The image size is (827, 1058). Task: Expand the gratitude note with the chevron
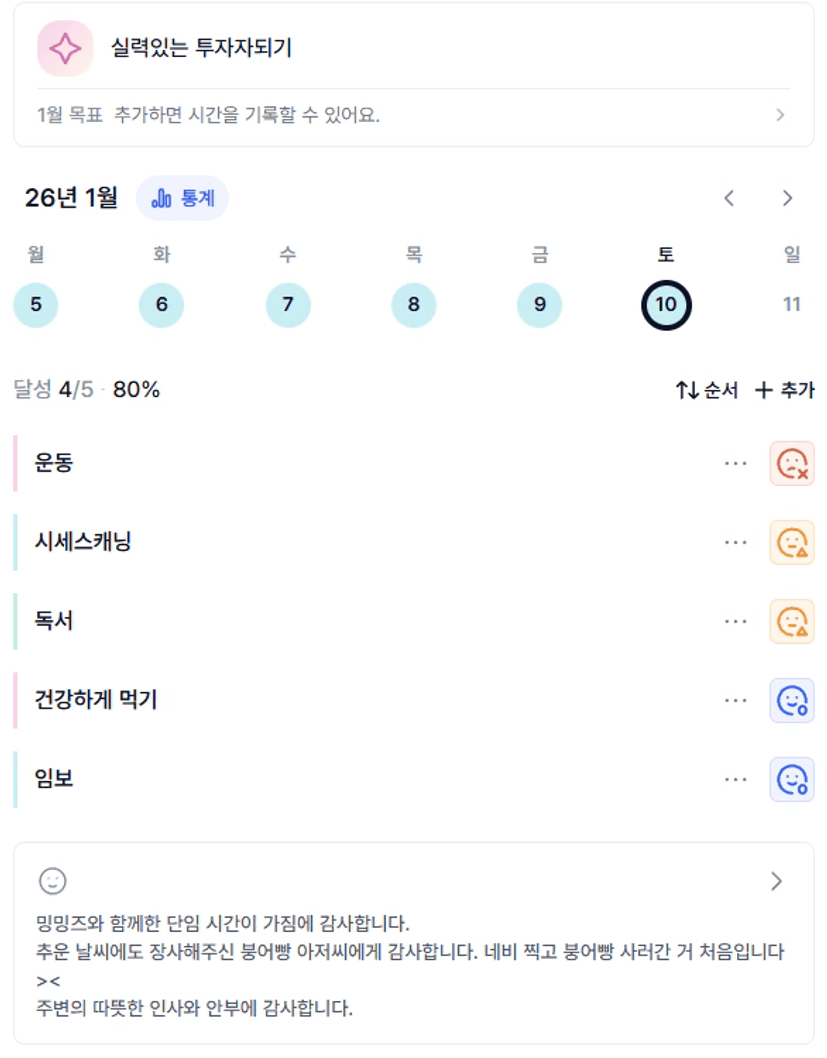pyautogui.click(x=777, y=881)
